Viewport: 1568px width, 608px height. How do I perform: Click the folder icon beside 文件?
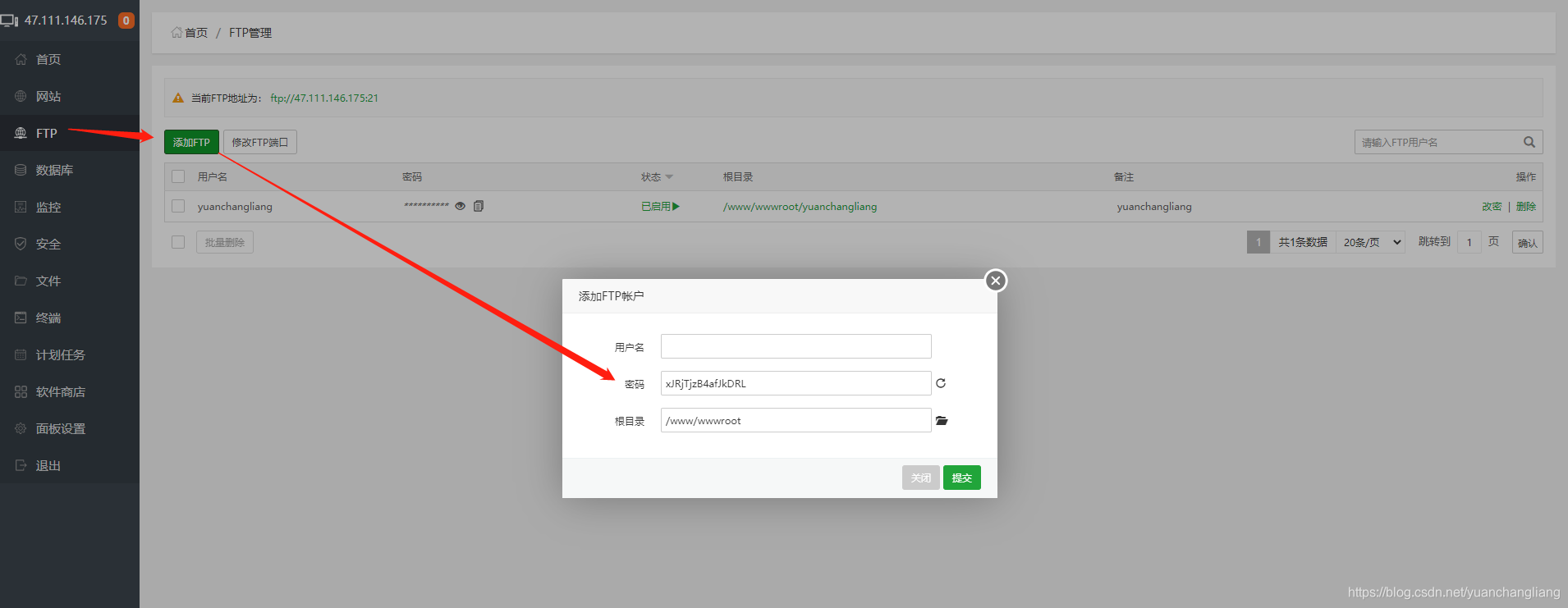tap(21, 281)
